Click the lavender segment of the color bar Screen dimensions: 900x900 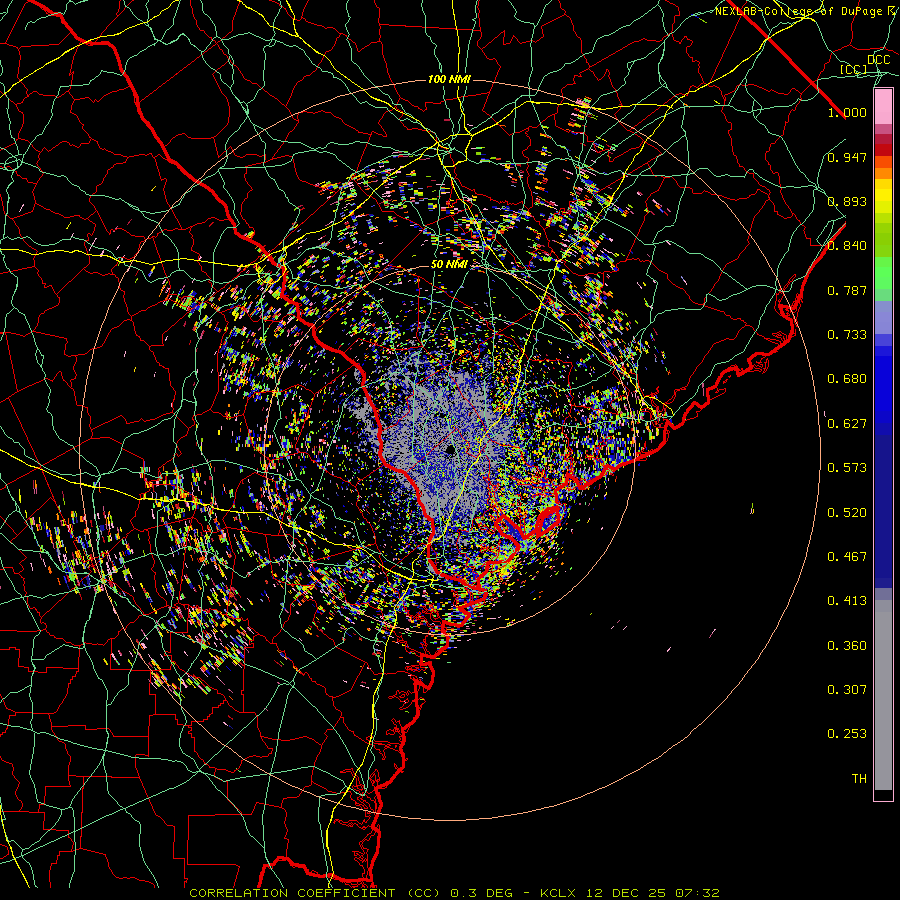pyautogui.click(x=883, y=317)
